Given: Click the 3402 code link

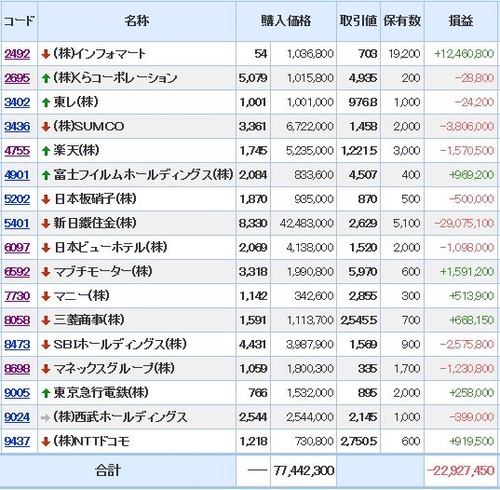Looking at the screenshot, I should click(x=17, y=102).
